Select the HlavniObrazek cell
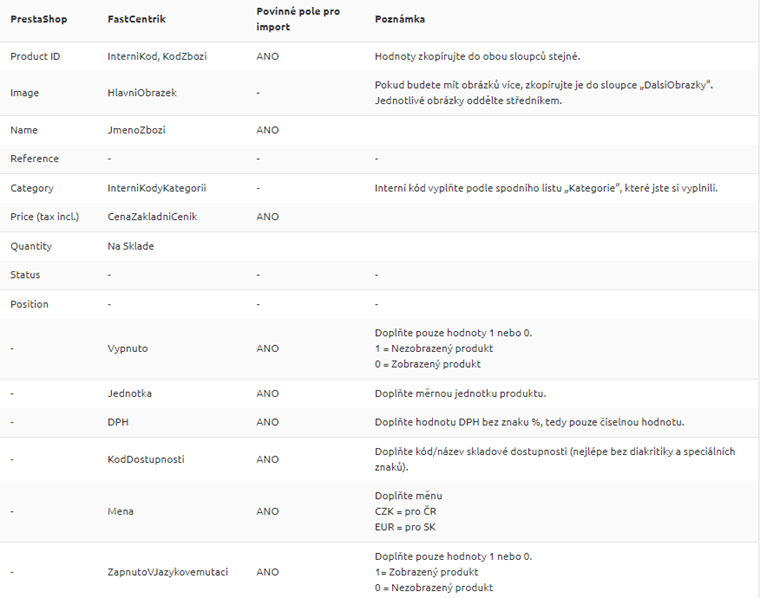This screenshot has height=598, width=760. (x=141, y=93)
